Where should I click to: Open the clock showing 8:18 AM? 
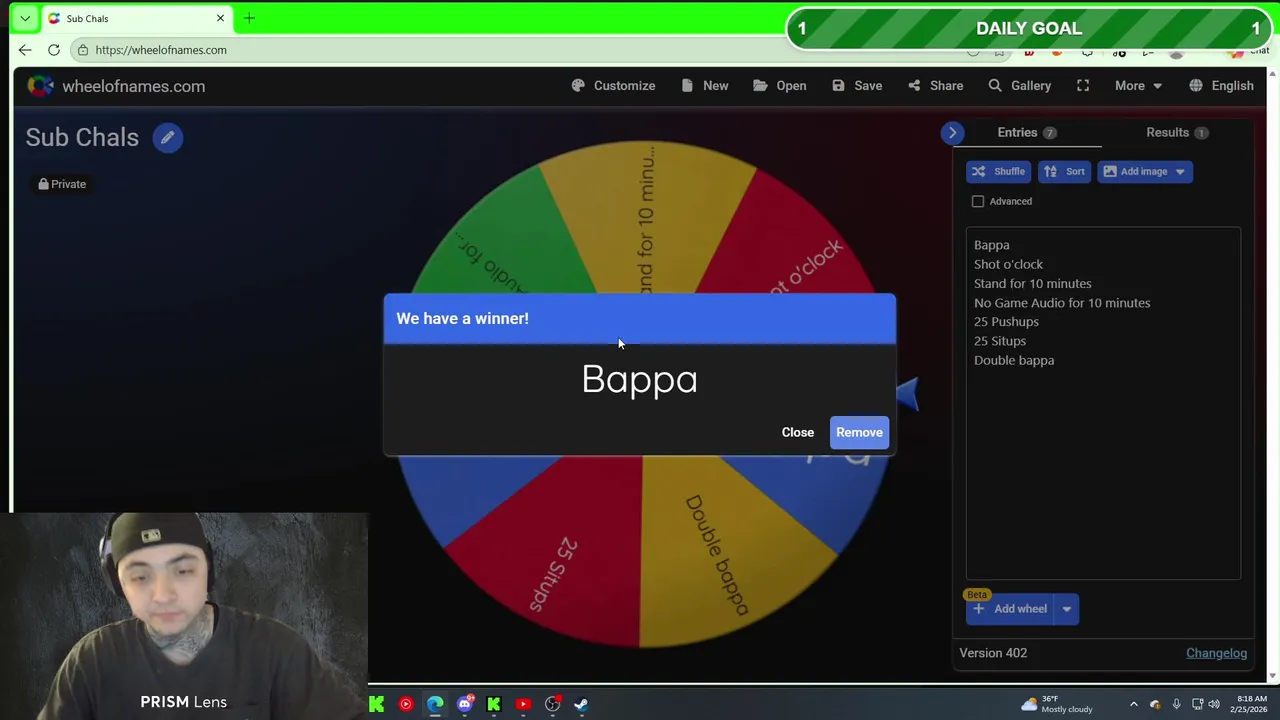(1251, 704)
